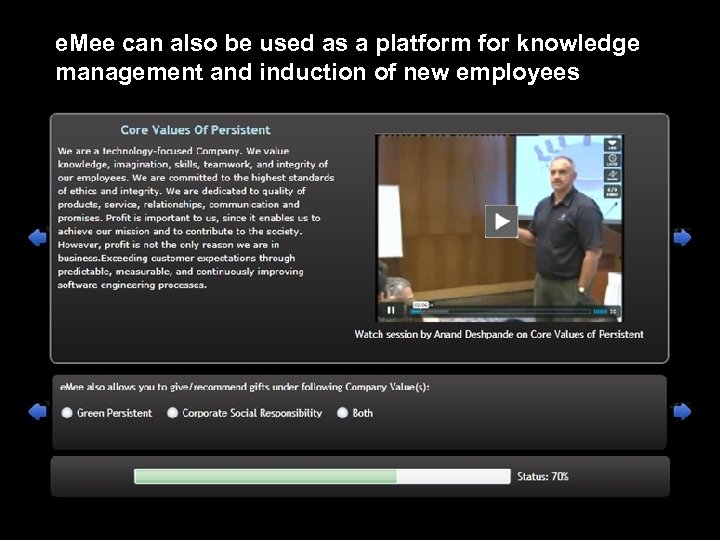The image size is (720, 540).
Task: Click the green status progress bar
Action: pos(322,476)
